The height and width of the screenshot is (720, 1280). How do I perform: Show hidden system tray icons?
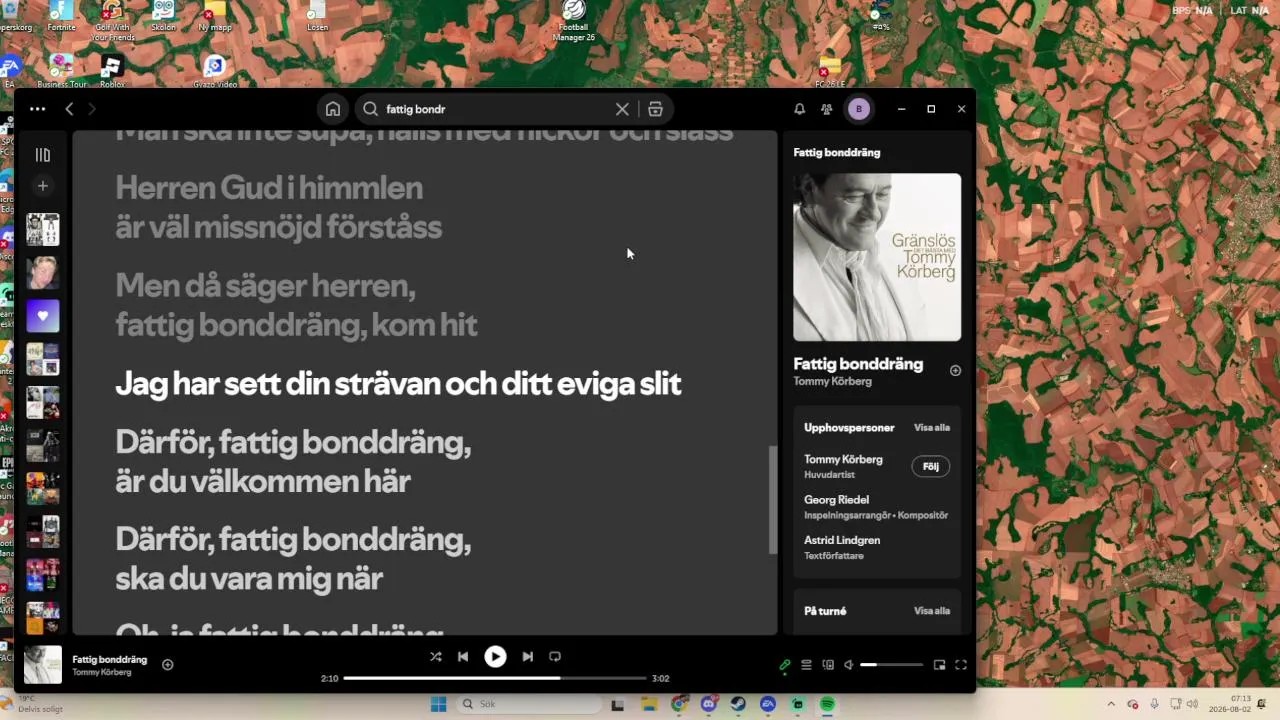[1110, 704]
